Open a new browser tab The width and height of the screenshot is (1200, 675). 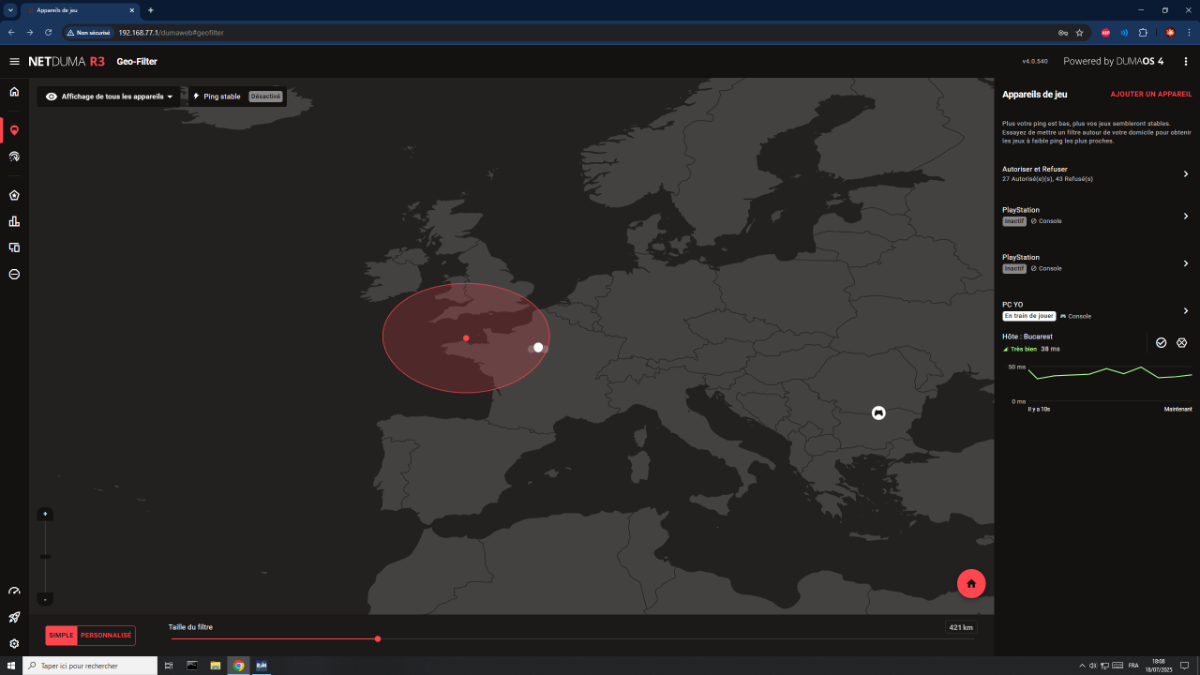[151, 9]
